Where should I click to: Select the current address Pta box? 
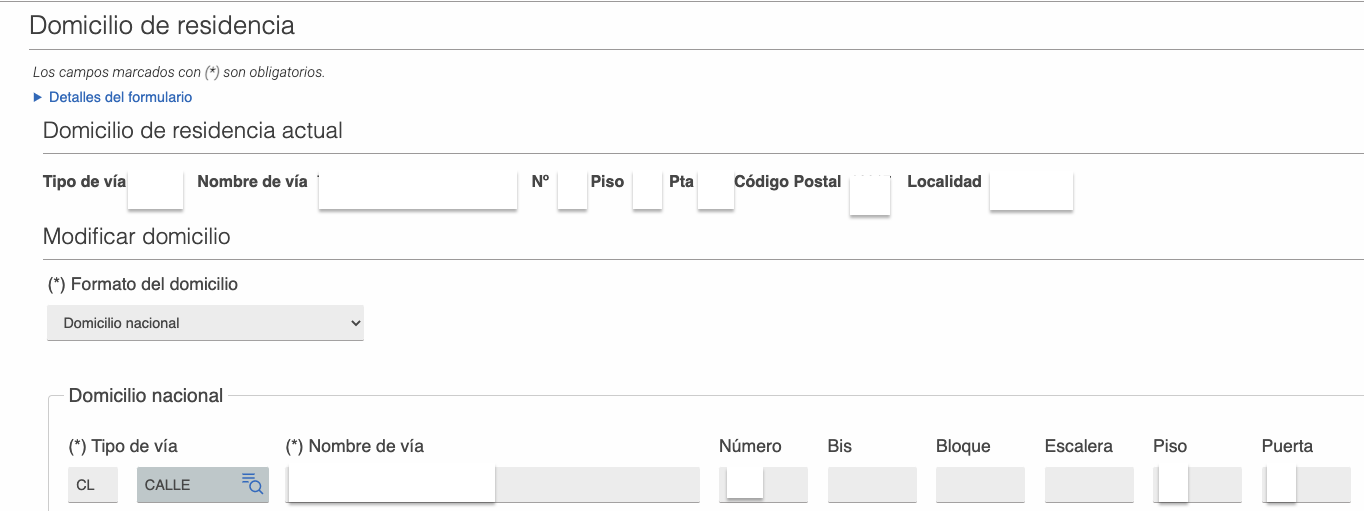point(715,189)
